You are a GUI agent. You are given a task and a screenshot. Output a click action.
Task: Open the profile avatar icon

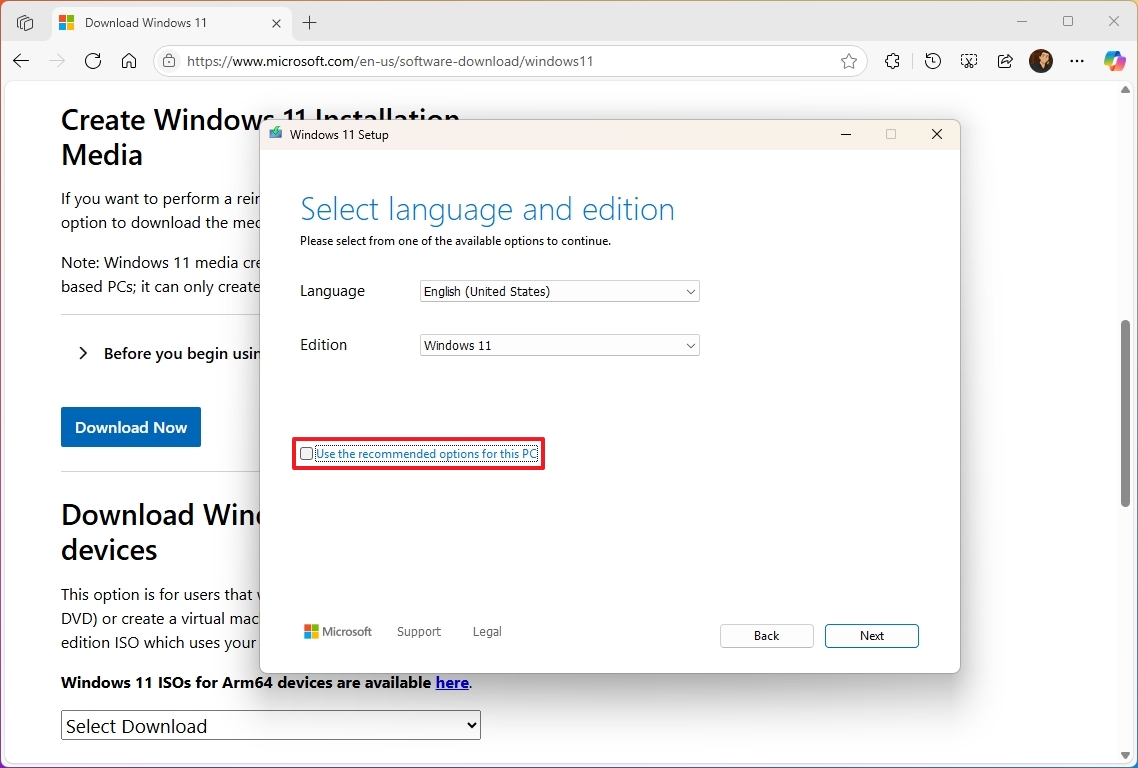tap(1041, 61)
